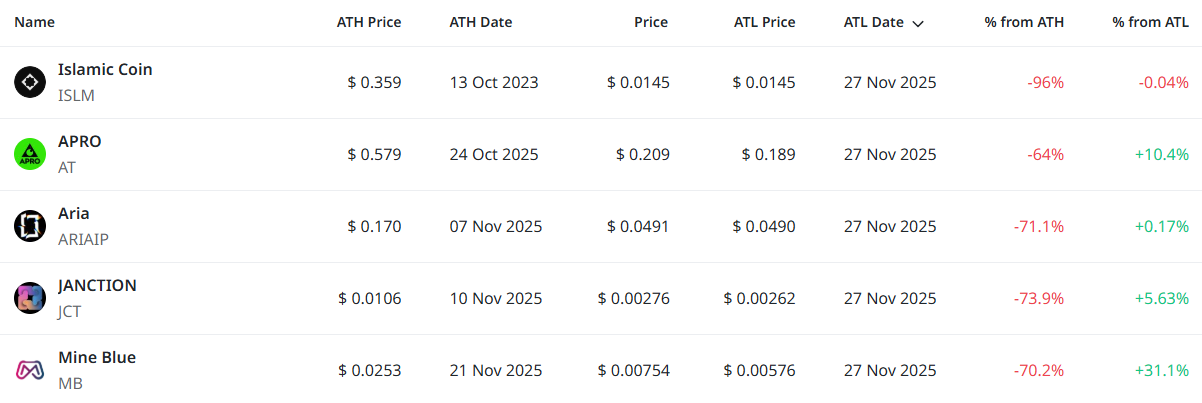Open the Aria coin name link
Screen dimensions: 1202x403
coord(74,214)
